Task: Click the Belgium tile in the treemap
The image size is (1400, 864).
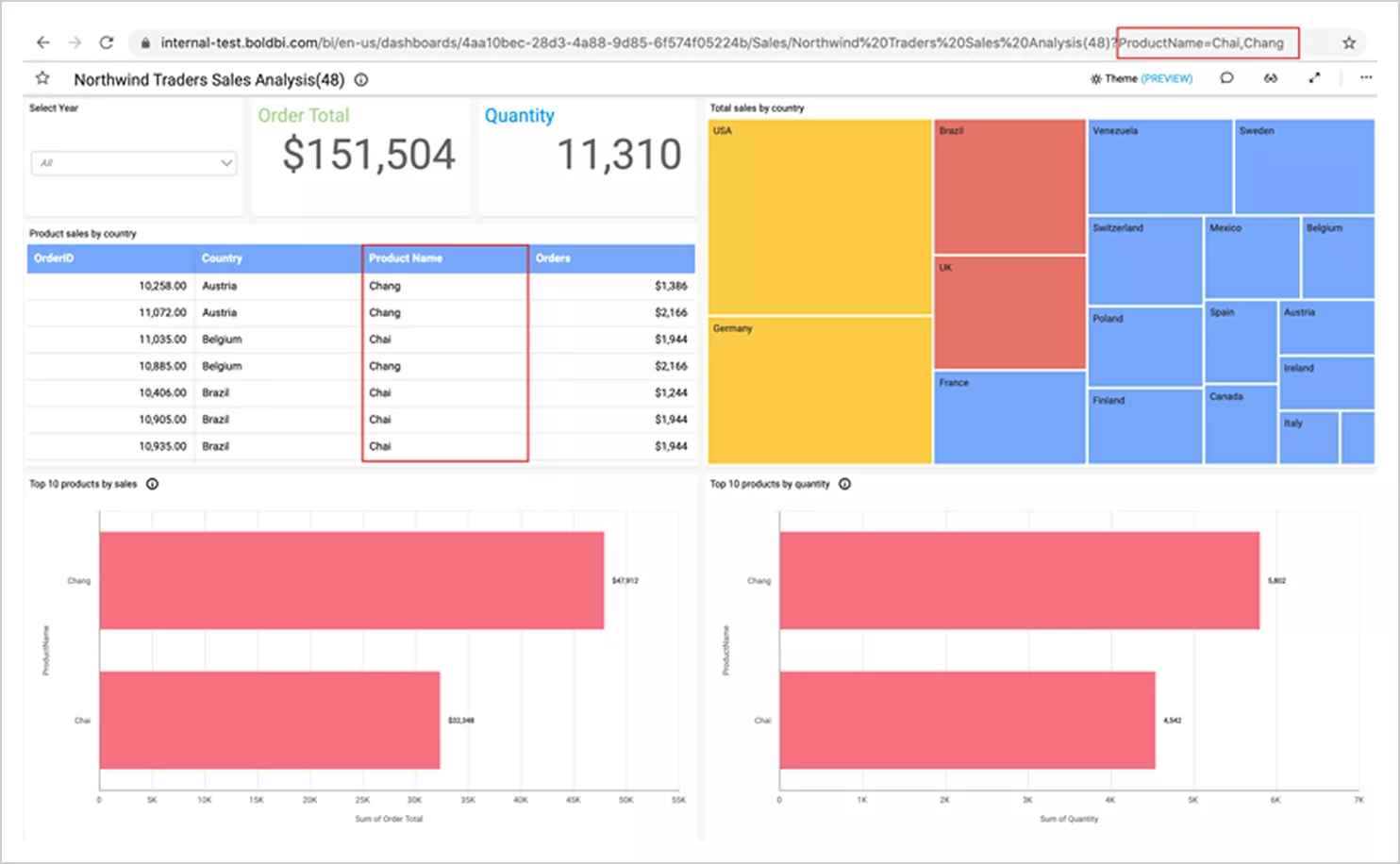Action: pyautogui.click(x=1338, y=258)
